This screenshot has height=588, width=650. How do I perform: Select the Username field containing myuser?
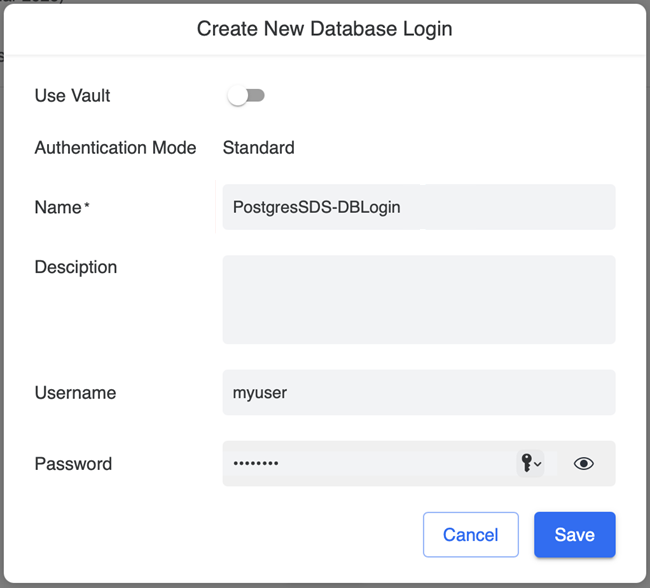tap(418, 393)
